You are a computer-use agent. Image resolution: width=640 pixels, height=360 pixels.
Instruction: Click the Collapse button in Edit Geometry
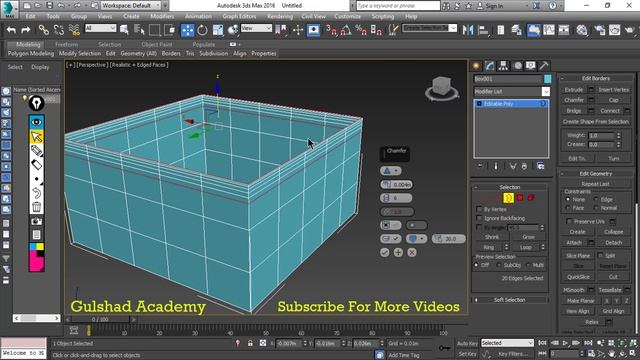(x=613, y=232)
